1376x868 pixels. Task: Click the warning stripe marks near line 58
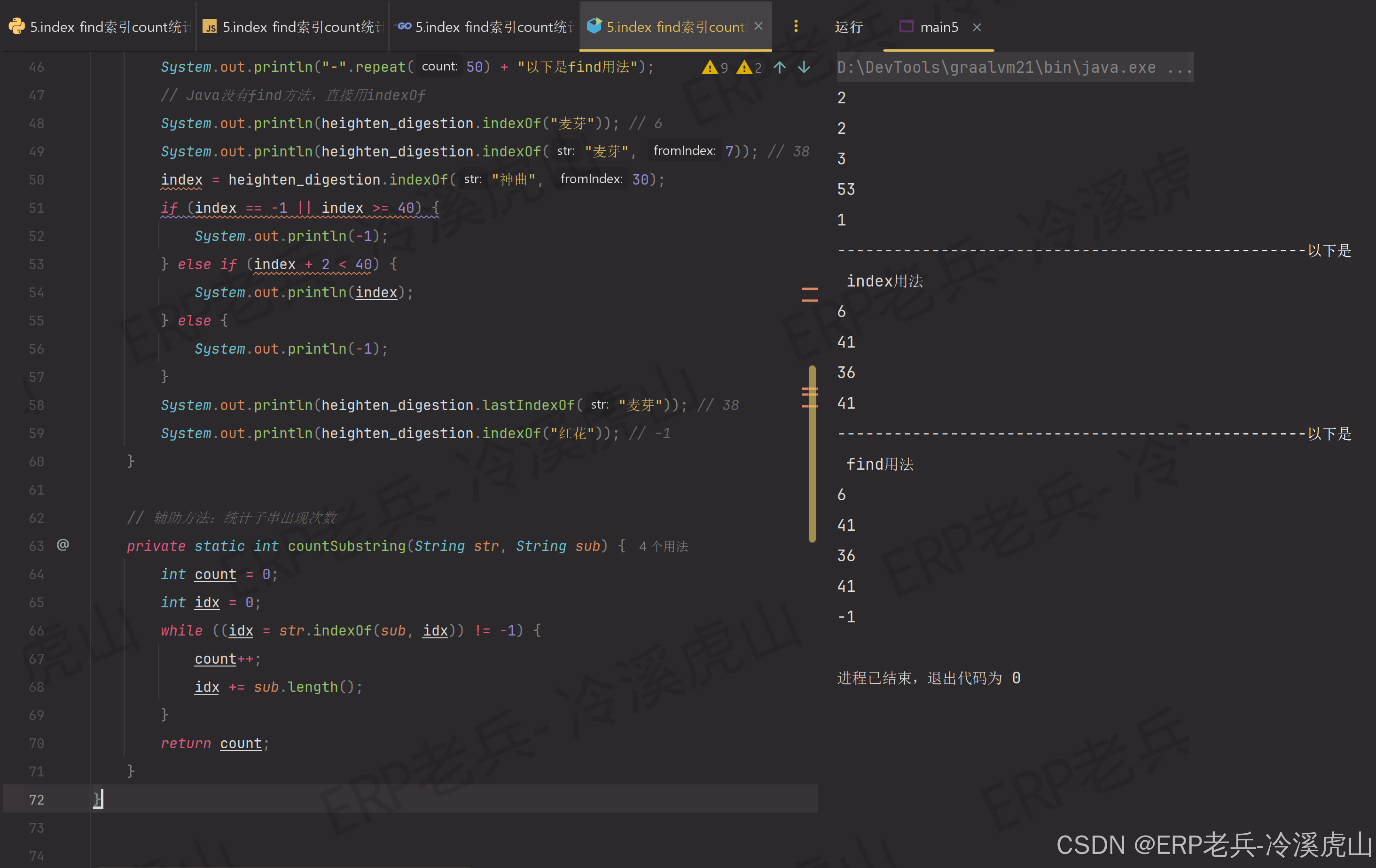click(810, 397)
